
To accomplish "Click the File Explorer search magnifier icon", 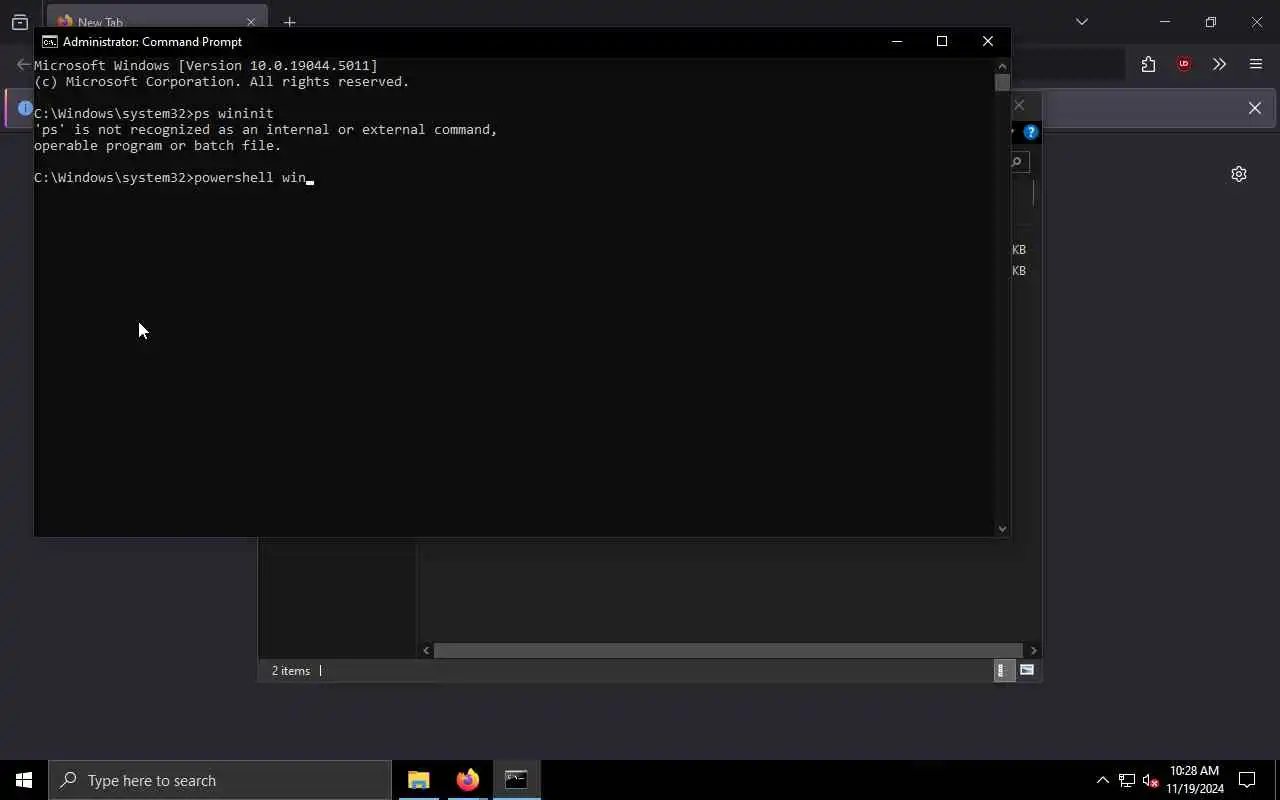I will (1017, 162).
